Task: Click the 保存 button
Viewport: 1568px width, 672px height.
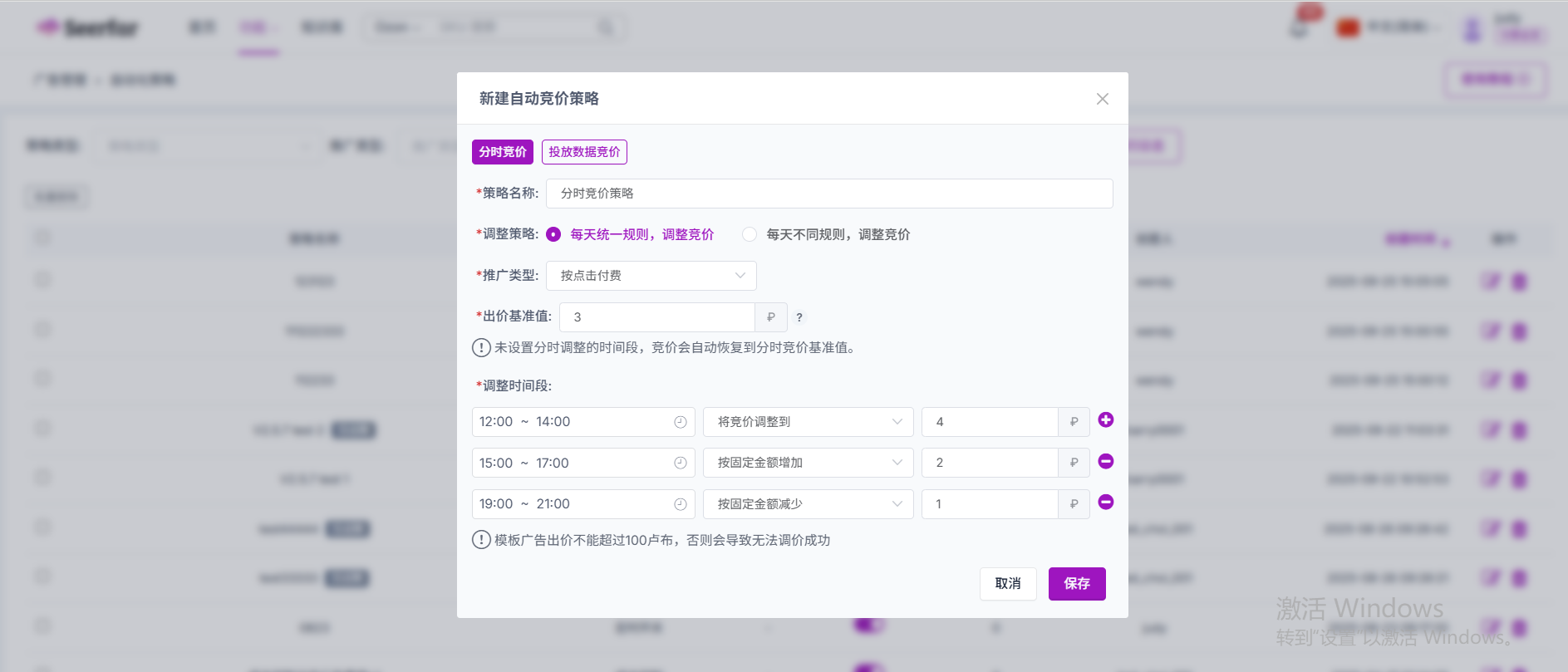Action: tap(1076, 584)
